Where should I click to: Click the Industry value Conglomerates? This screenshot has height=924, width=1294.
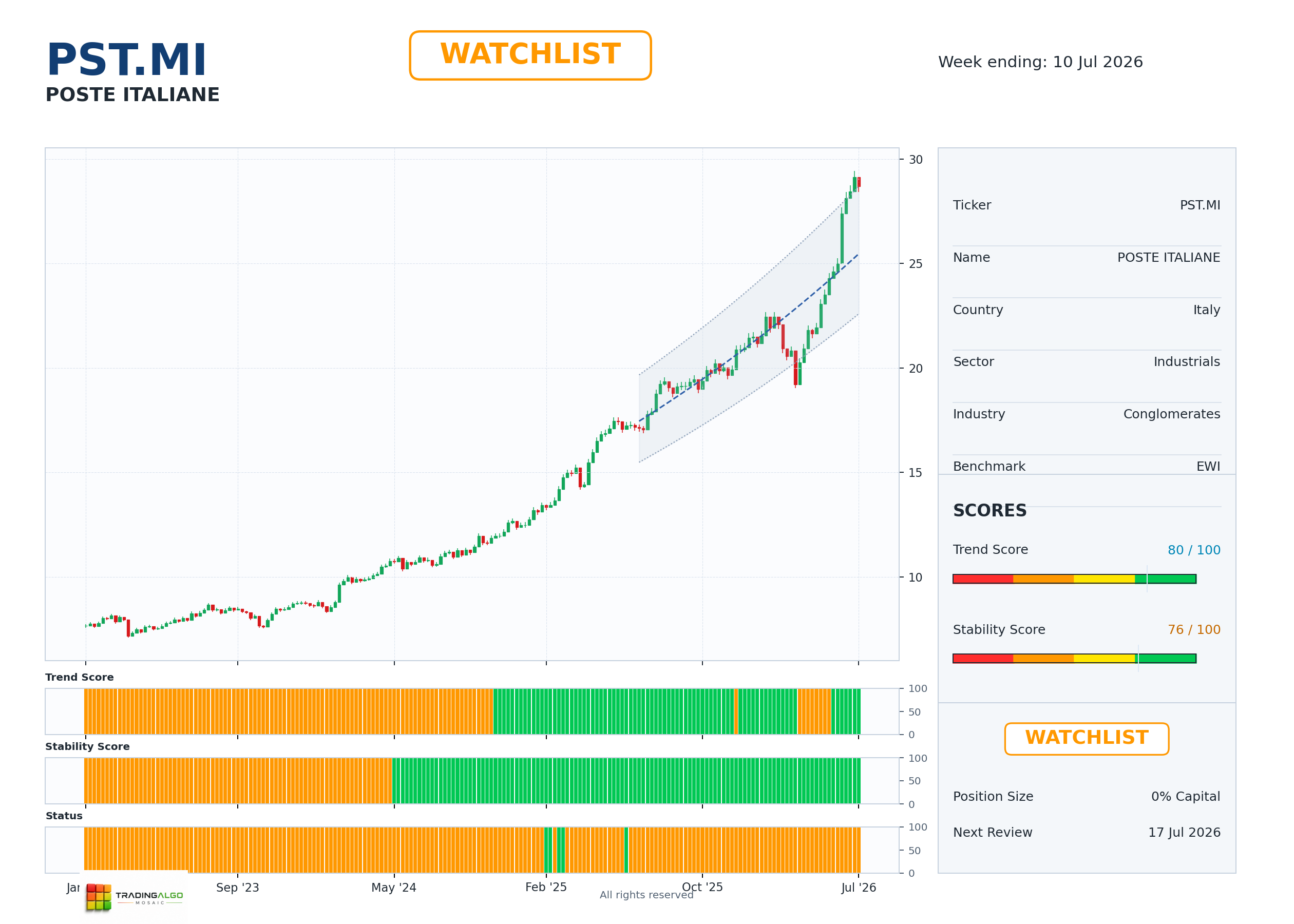point(1172,414)
